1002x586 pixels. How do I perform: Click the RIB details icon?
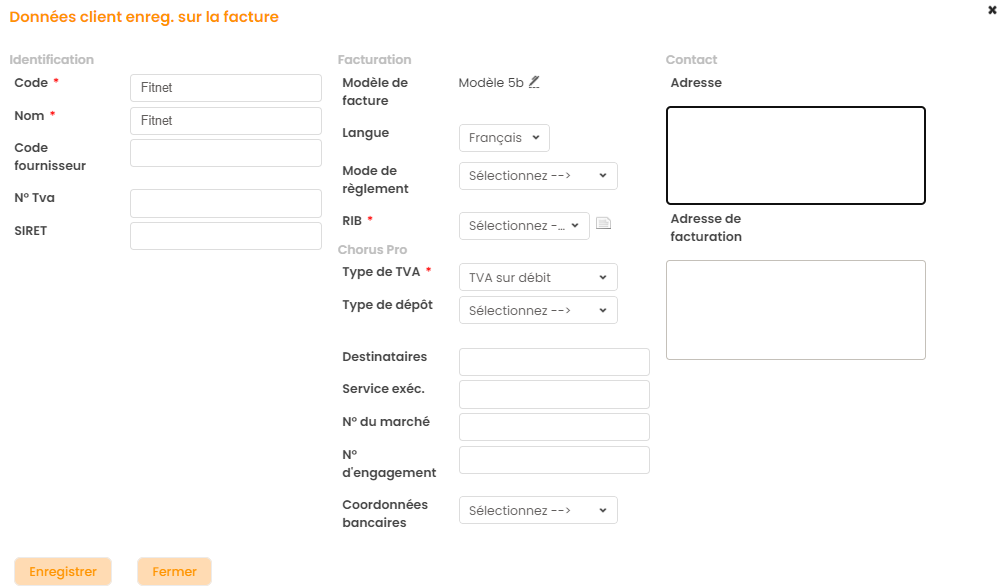coord(603,224)
